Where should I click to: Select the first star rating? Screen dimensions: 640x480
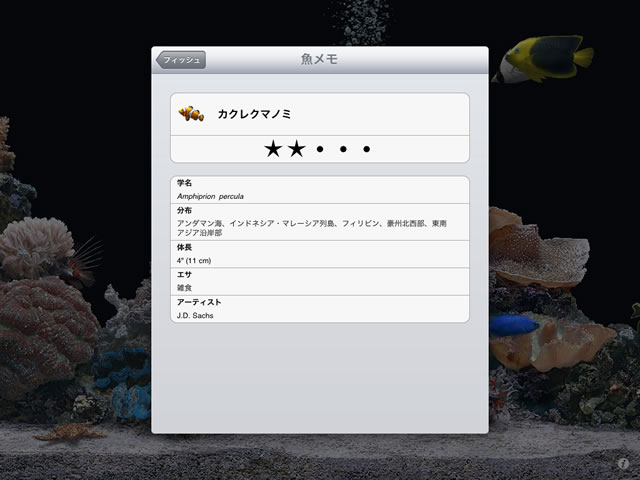click(273, 149)
